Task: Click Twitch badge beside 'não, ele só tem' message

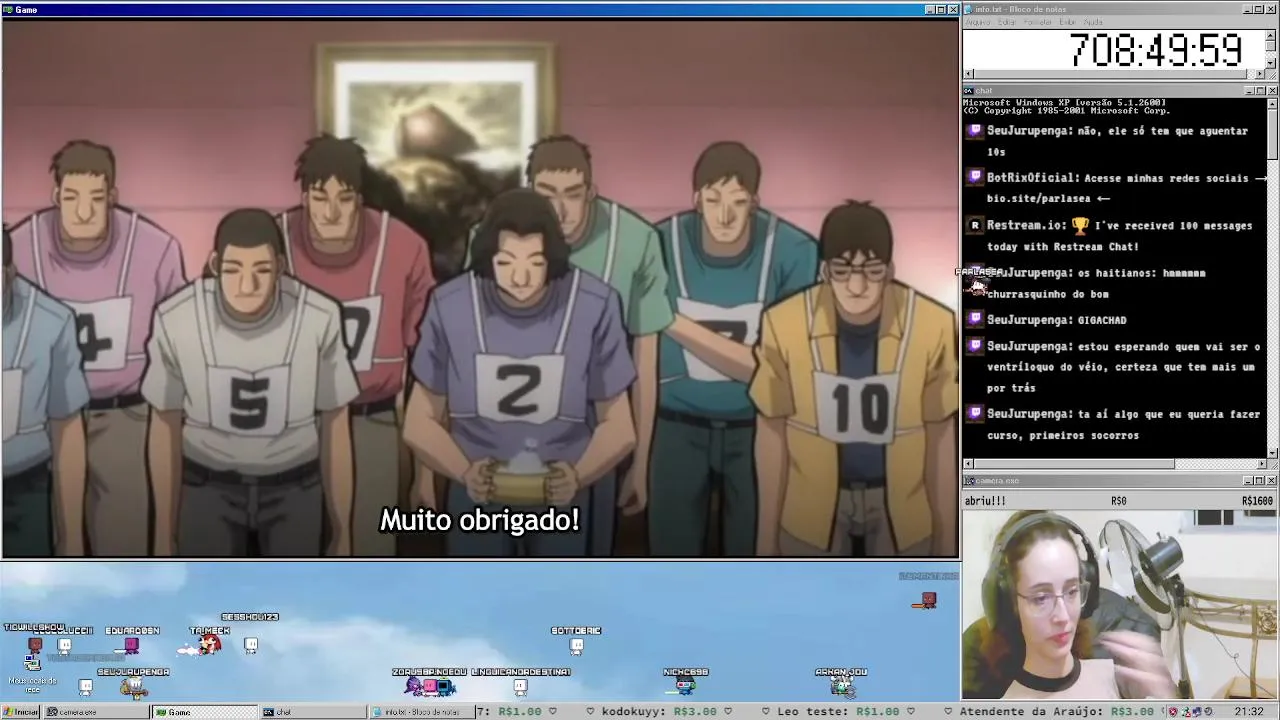Action: [975, 131]
